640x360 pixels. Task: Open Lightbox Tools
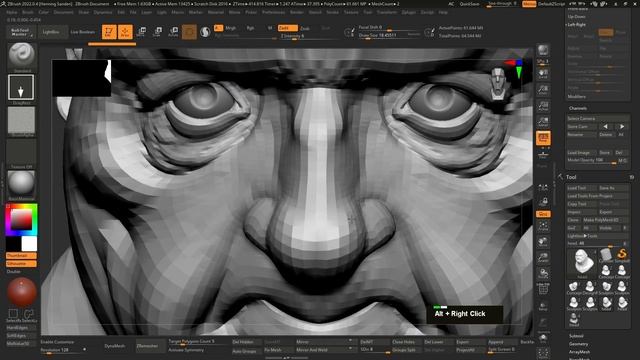click(598, 236)
